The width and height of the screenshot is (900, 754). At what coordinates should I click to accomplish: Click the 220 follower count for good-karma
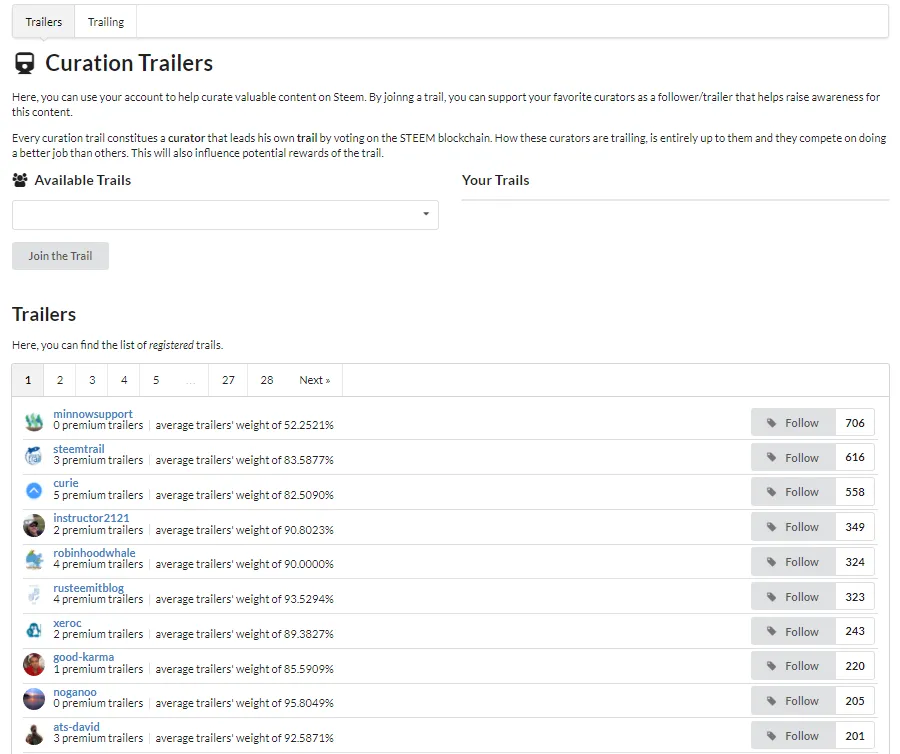coord(855,666)
